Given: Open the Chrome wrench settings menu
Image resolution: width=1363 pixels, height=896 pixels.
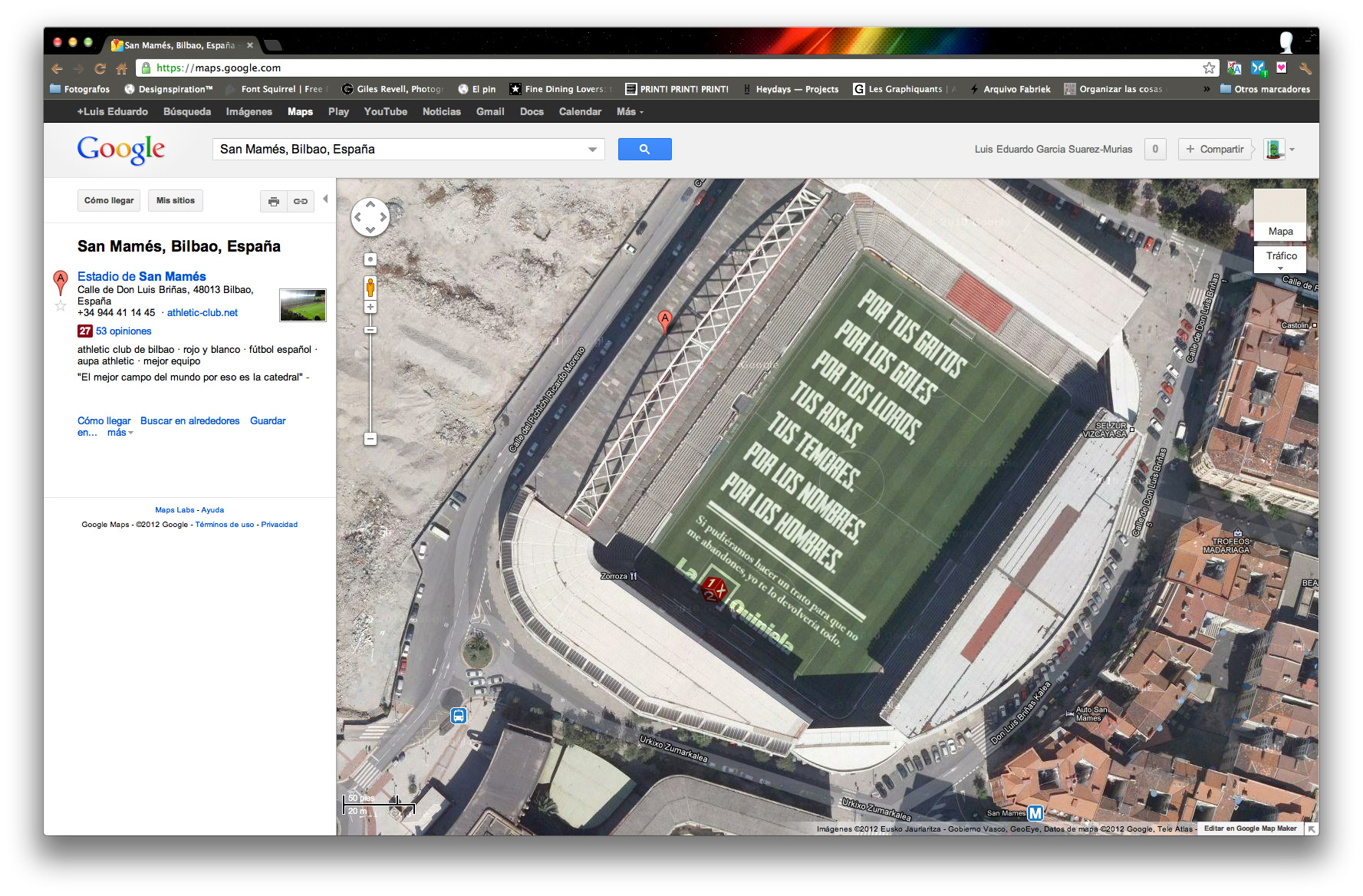Looking at the screenshot, I should [x=1305, y=68].
